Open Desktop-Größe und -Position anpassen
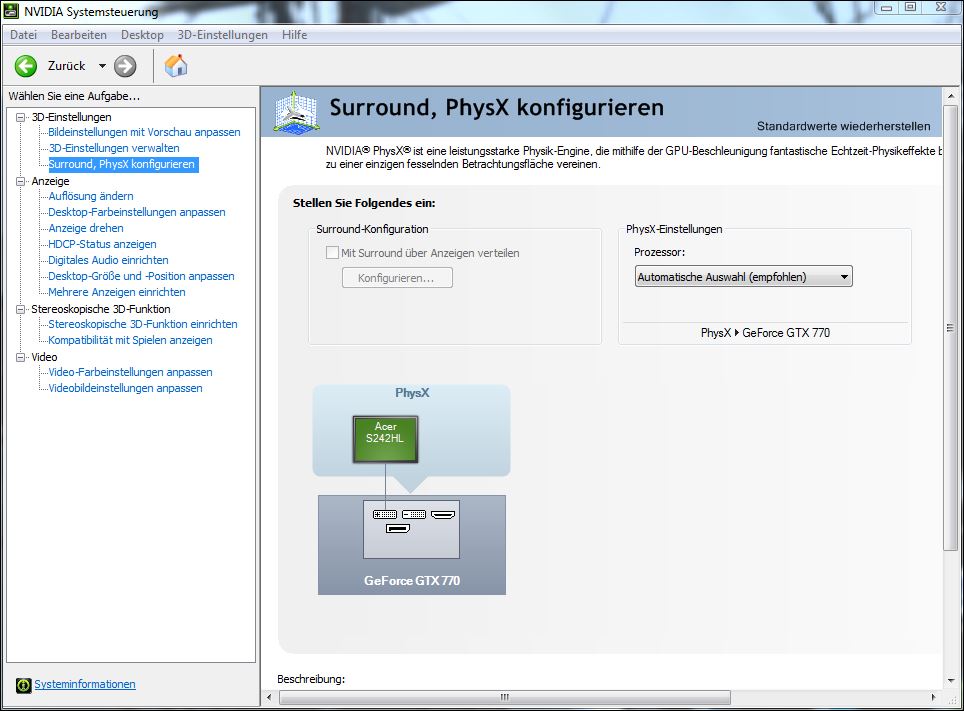The width and height of the screenshot is (964, 711). tap(141, 276)
